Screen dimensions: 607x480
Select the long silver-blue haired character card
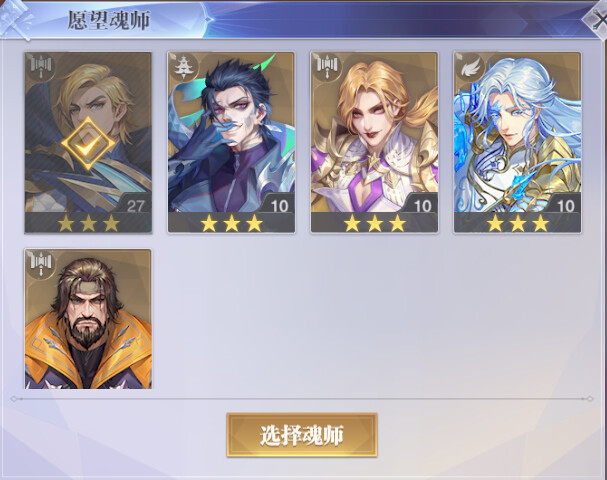(518, 142)
